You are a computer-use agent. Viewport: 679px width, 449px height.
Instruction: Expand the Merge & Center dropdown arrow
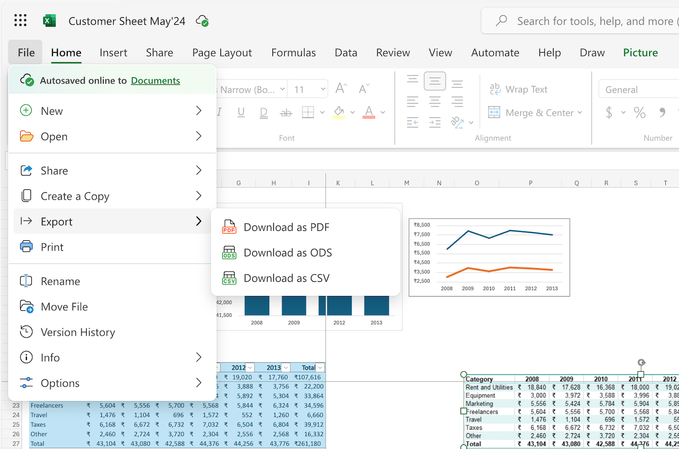(580, 113)
